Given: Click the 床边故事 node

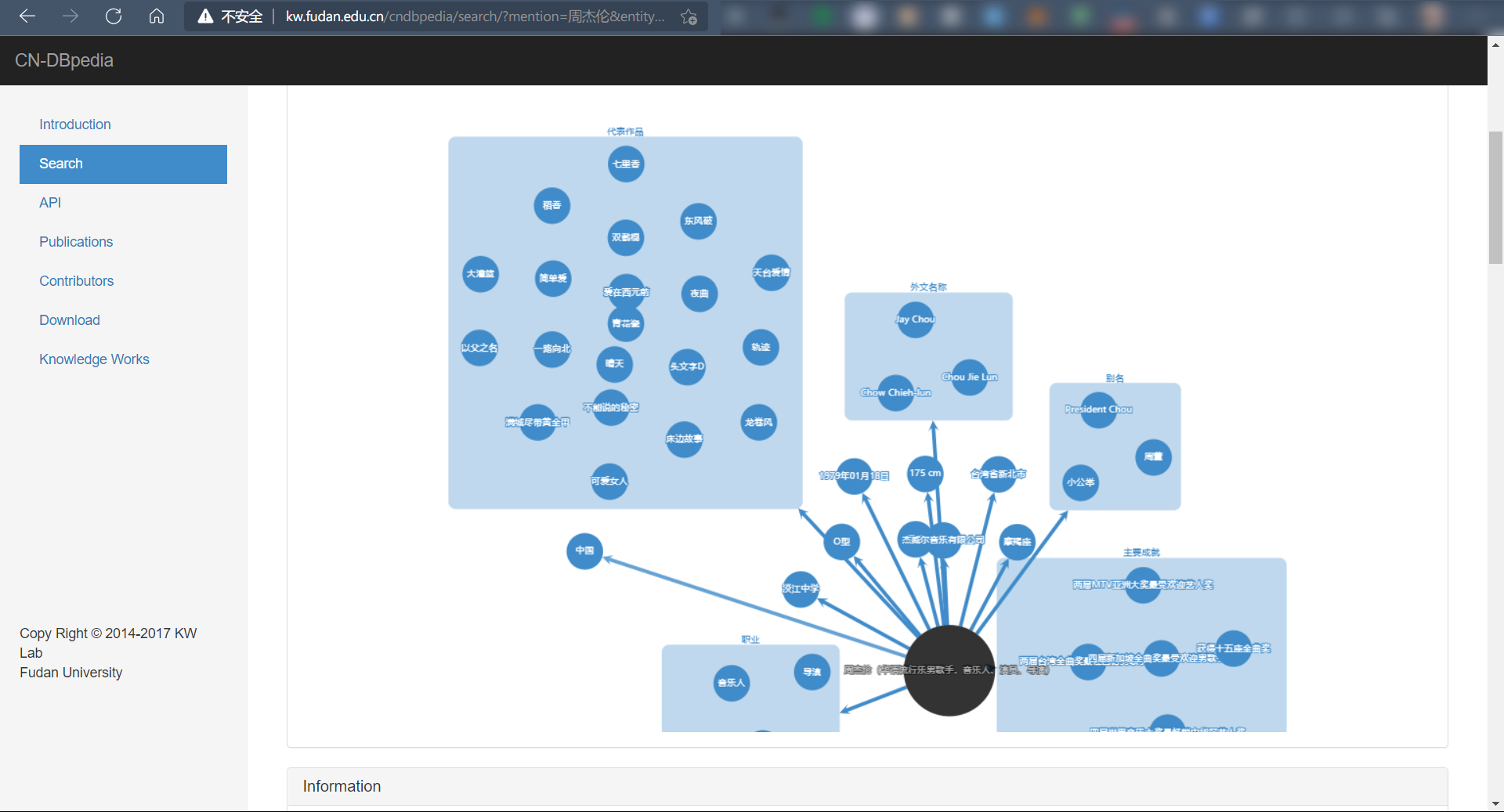Looking at the screenshot, I should click(x=684, y=438).
